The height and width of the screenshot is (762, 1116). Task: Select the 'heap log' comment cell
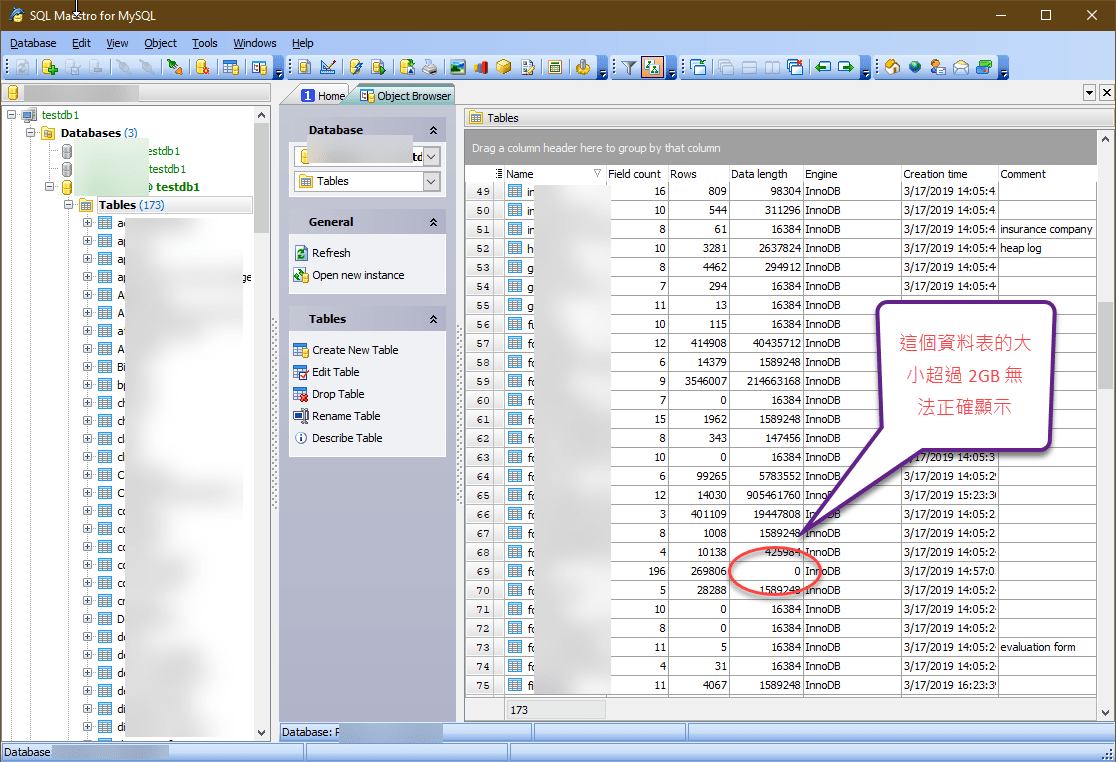click(x=1046, y=248)
